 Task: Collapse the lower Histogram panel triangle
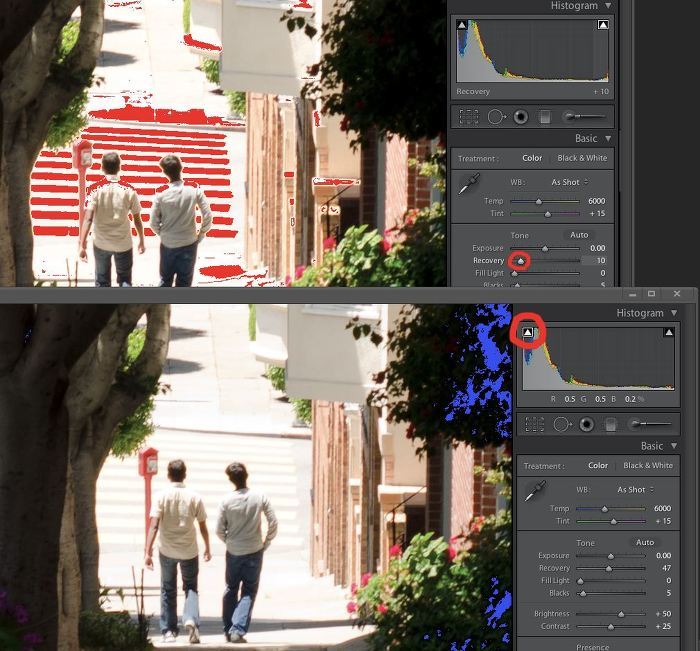click(x=674, y=313)
